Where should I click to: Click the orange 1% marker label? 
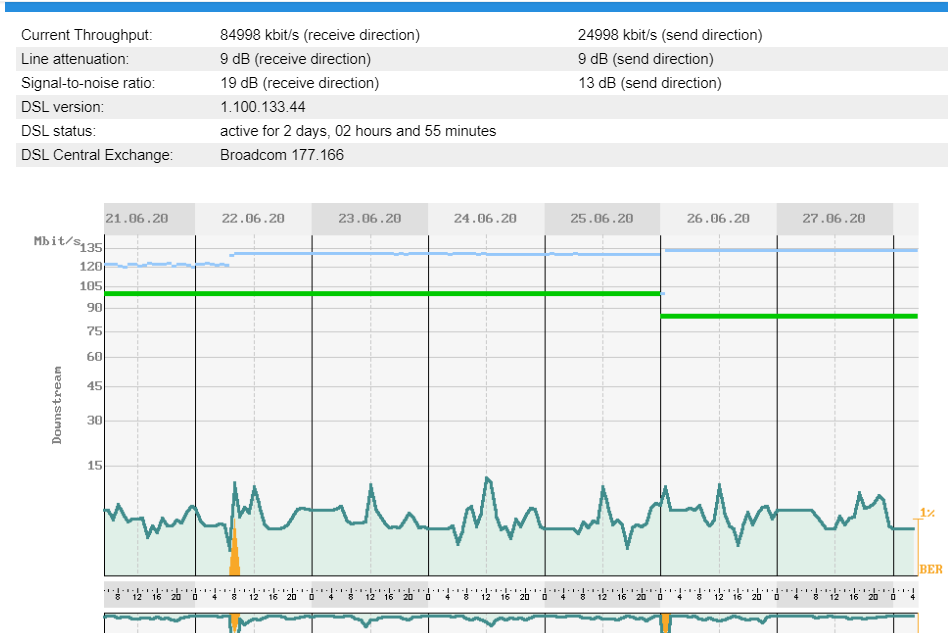coord(927,513)
